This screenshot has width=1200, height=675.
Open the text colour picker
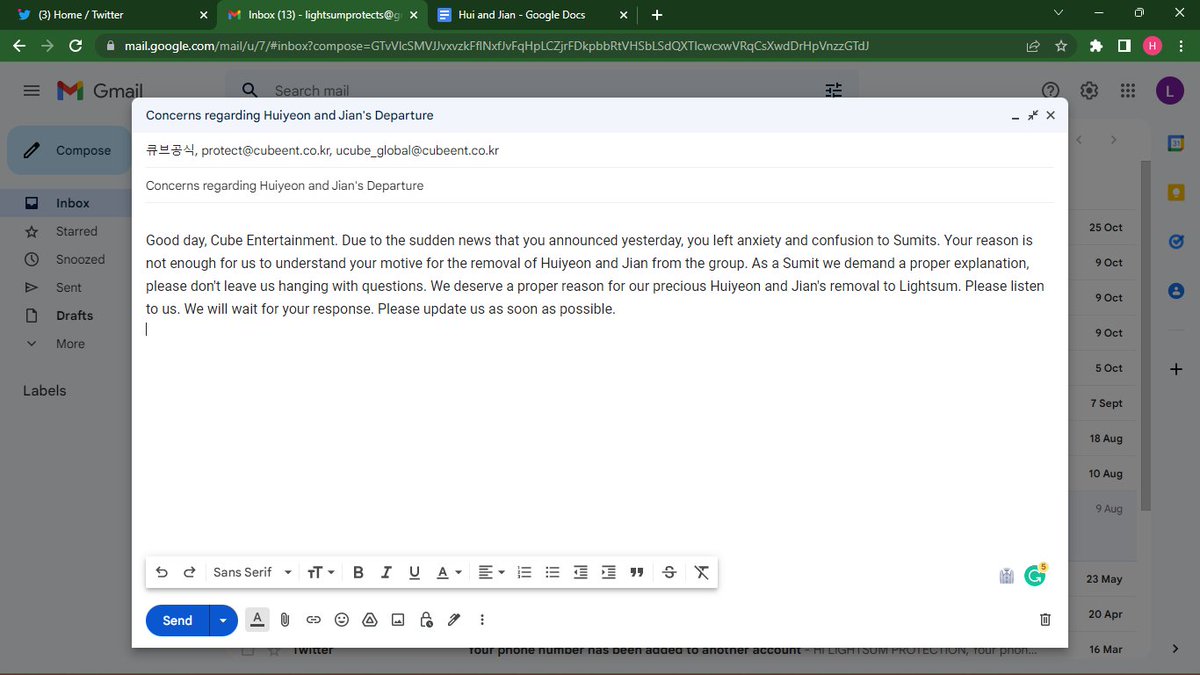point(449,573)
